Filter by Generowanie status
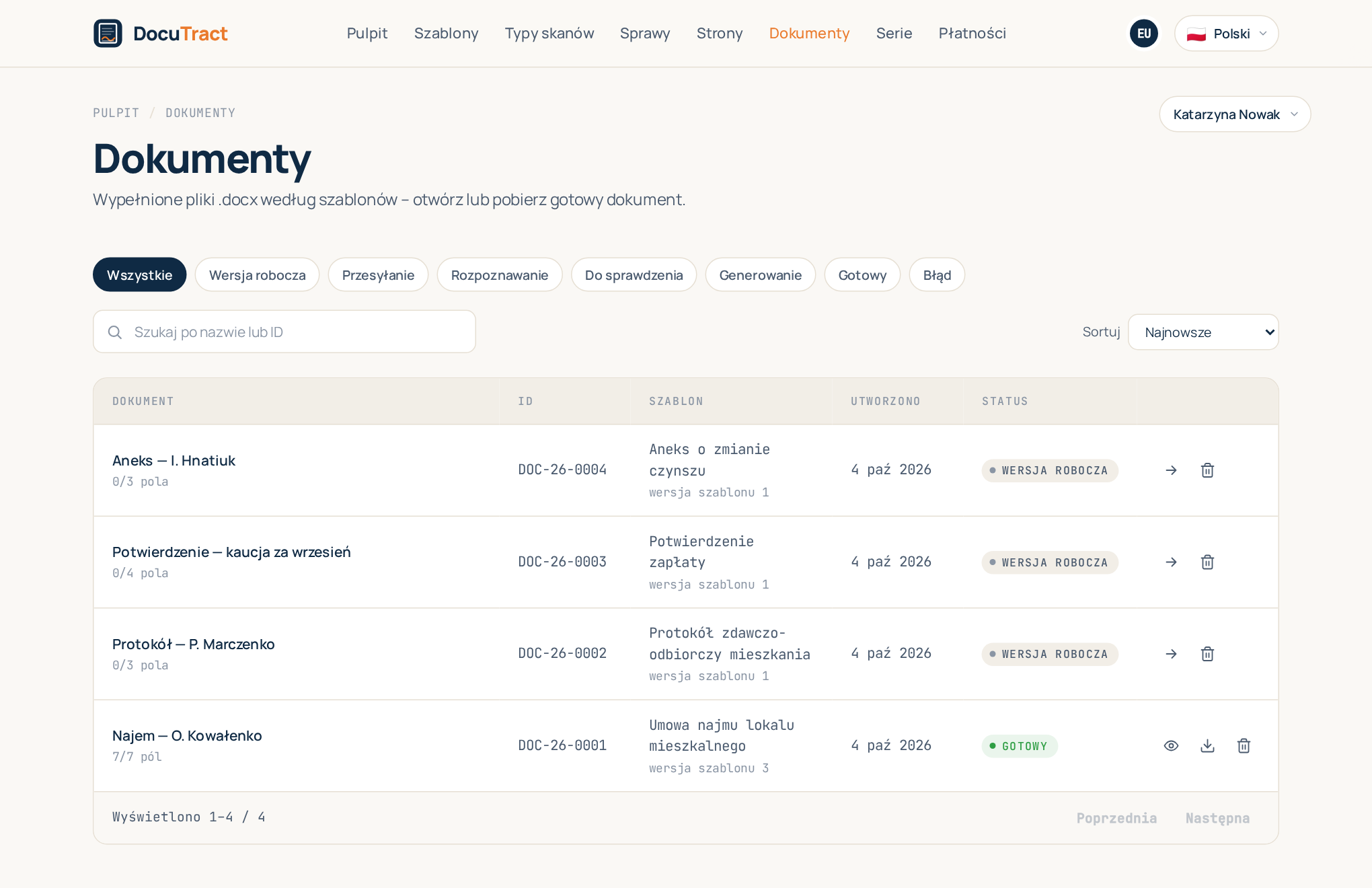The width and height of the screenshot is (1372, 888). coord(760,275)
